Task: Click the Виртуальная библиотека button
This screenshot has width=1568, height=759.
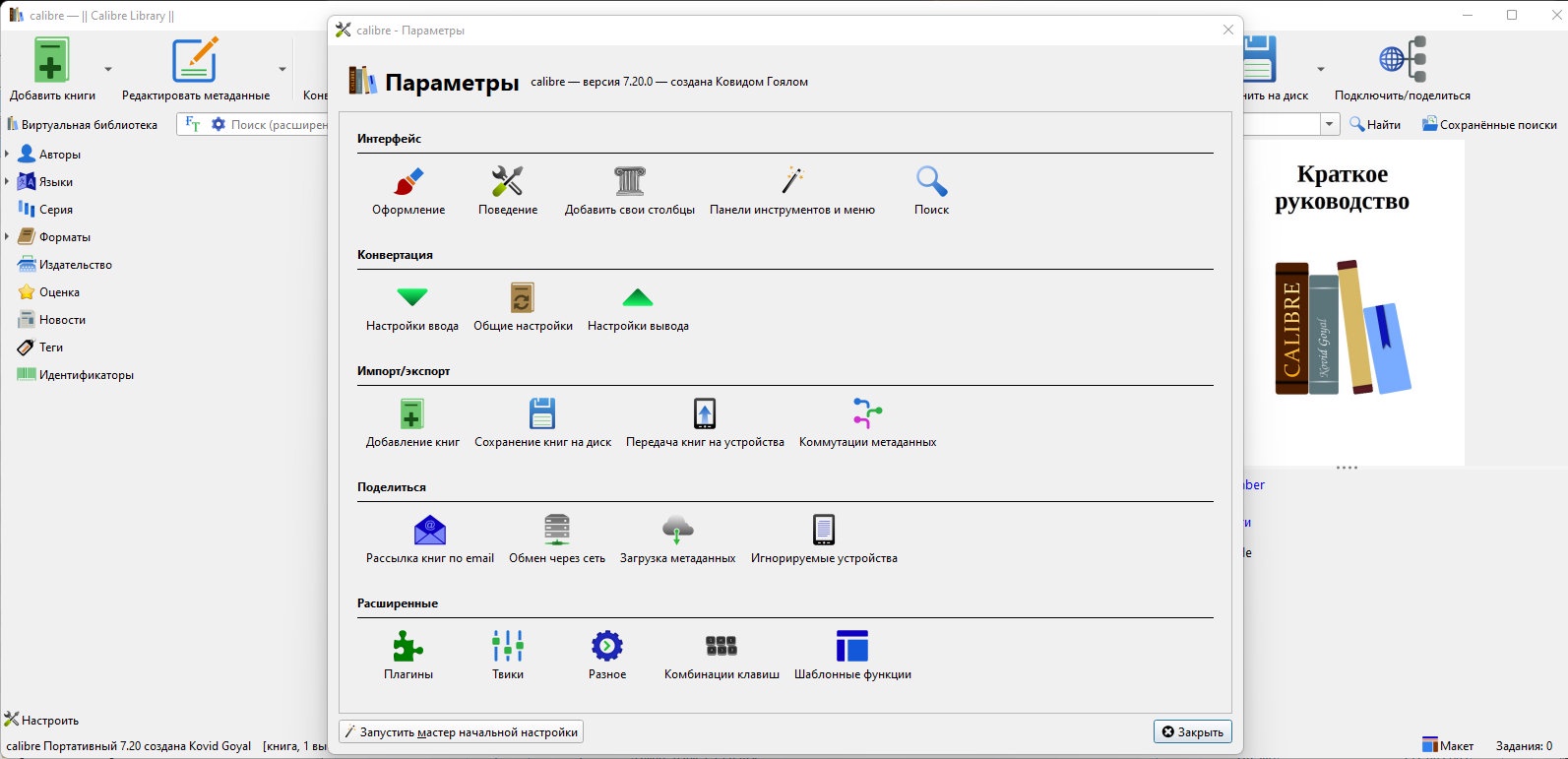Action: pyautogui.click(x=83, y=125)
